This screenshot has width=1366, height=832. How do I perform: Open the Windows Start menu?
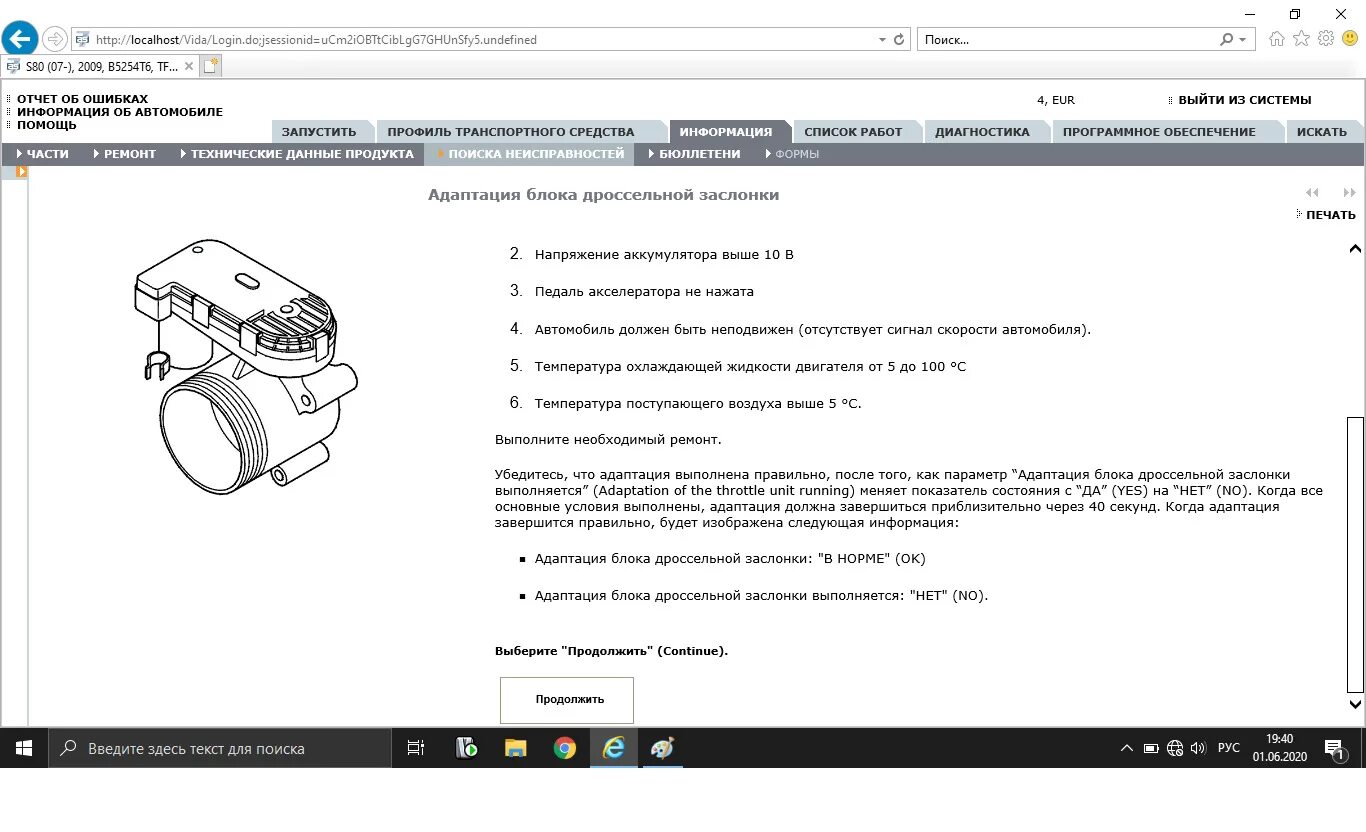click(x=24, y=748)
